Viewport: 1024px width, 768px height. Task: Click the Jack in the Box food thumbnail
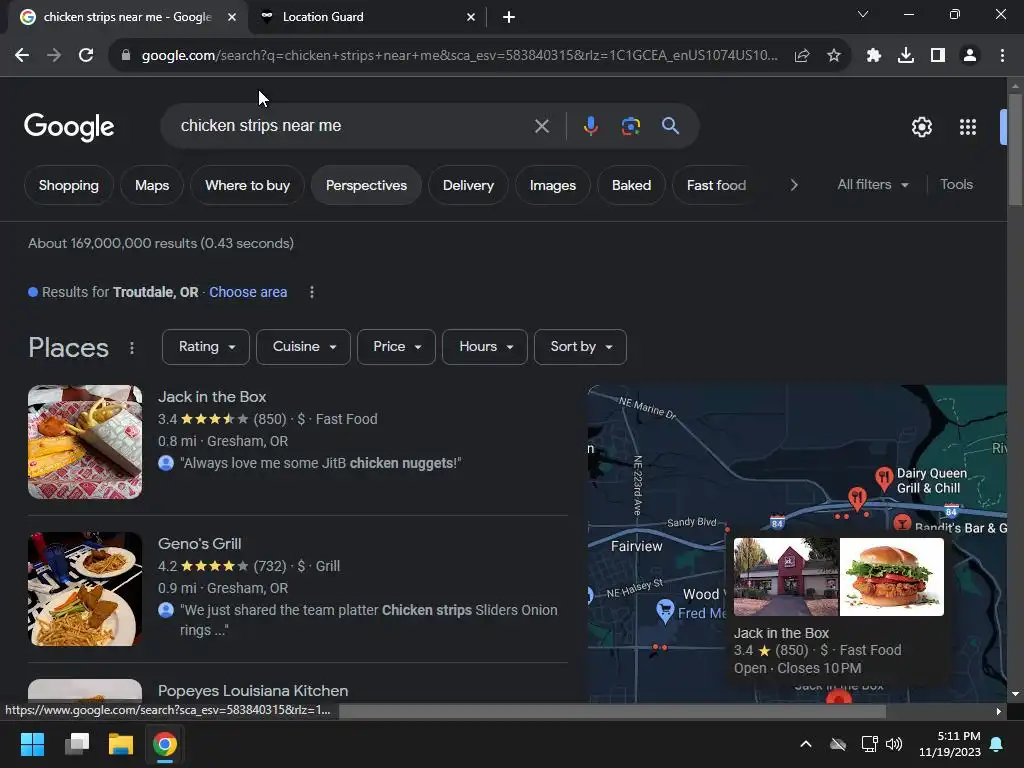coord(85,442)
